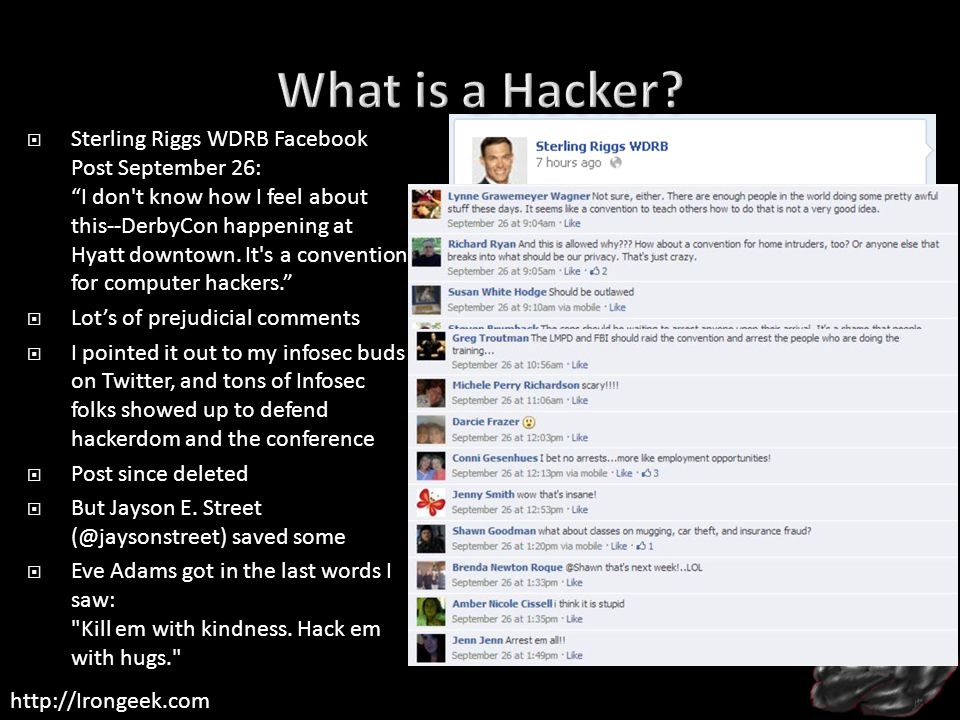Image resolution: width=960 pixels, height=720 pixels.
Task: Like Michele Perry Richardson's comment
Action: [579, 400]
